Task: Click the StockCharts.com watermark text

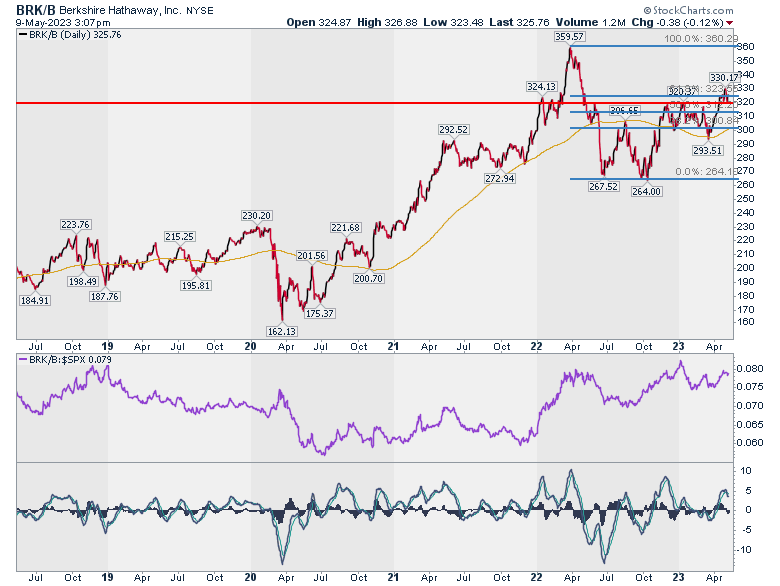Action: pyautogui.click(x=688, y=10)
